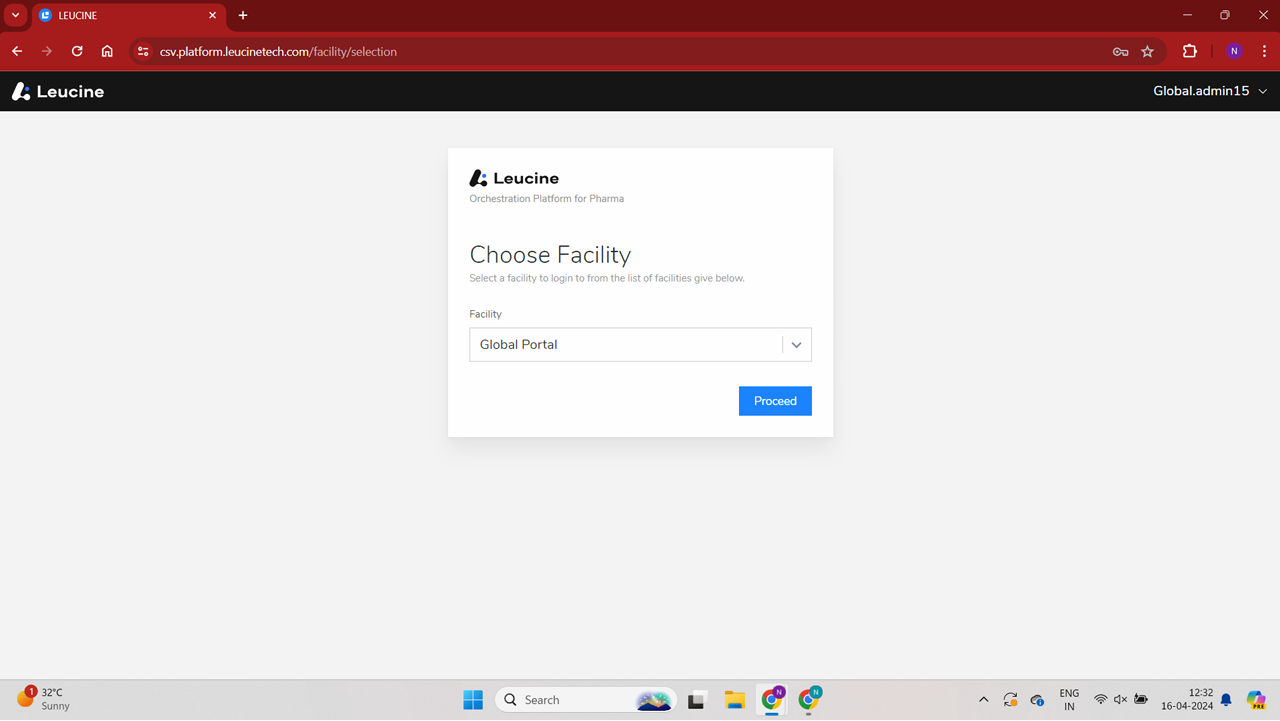Click the muted volume icon
The width and height of the screenshot is (1280, 721).
1120,700
